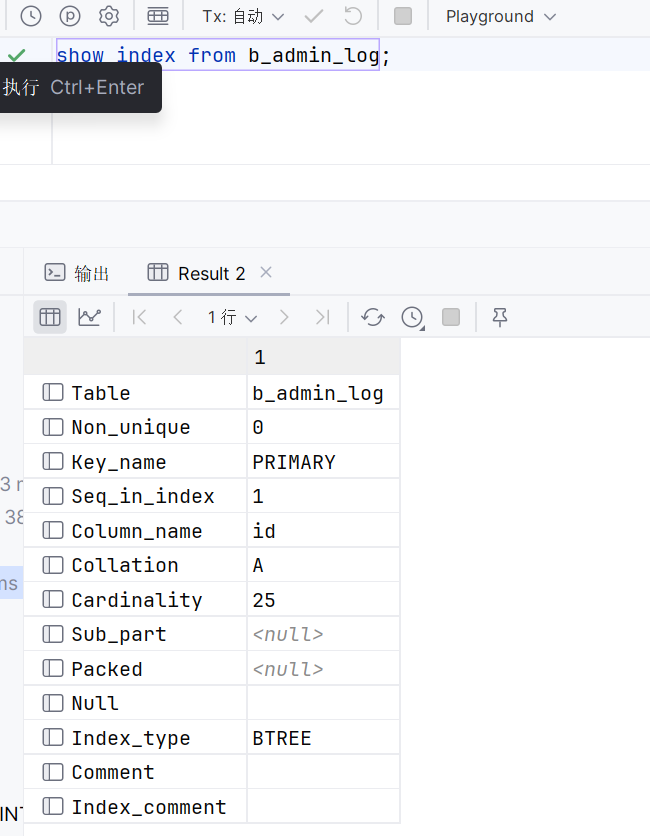The width and height of the screenshot is (650, 836).
Task: Click the Cardinality value 25 cell
Action: coord(323,600)
